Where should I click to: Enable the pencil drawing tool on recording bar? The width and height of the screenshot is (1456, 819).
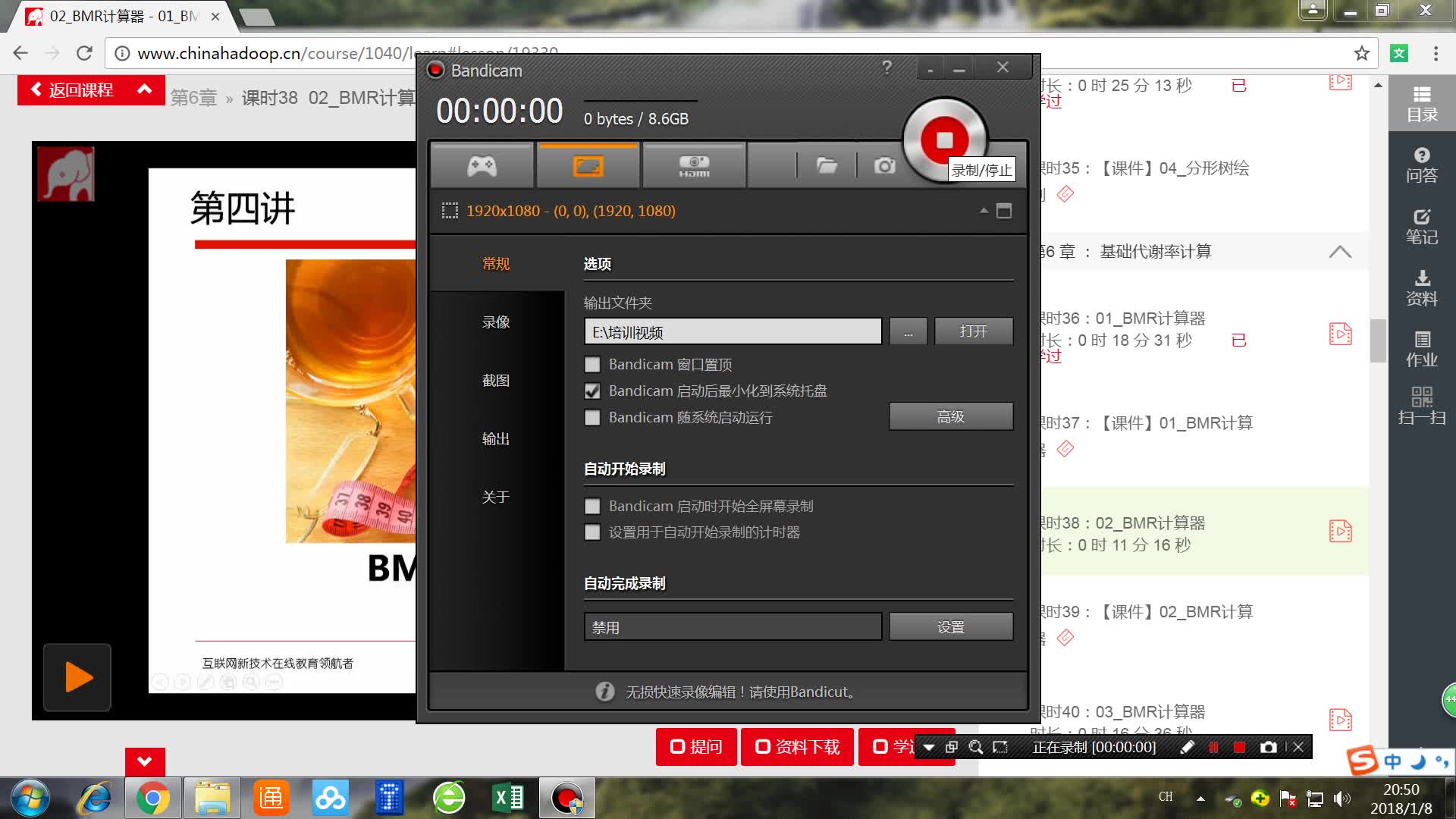click(1188, 747)
